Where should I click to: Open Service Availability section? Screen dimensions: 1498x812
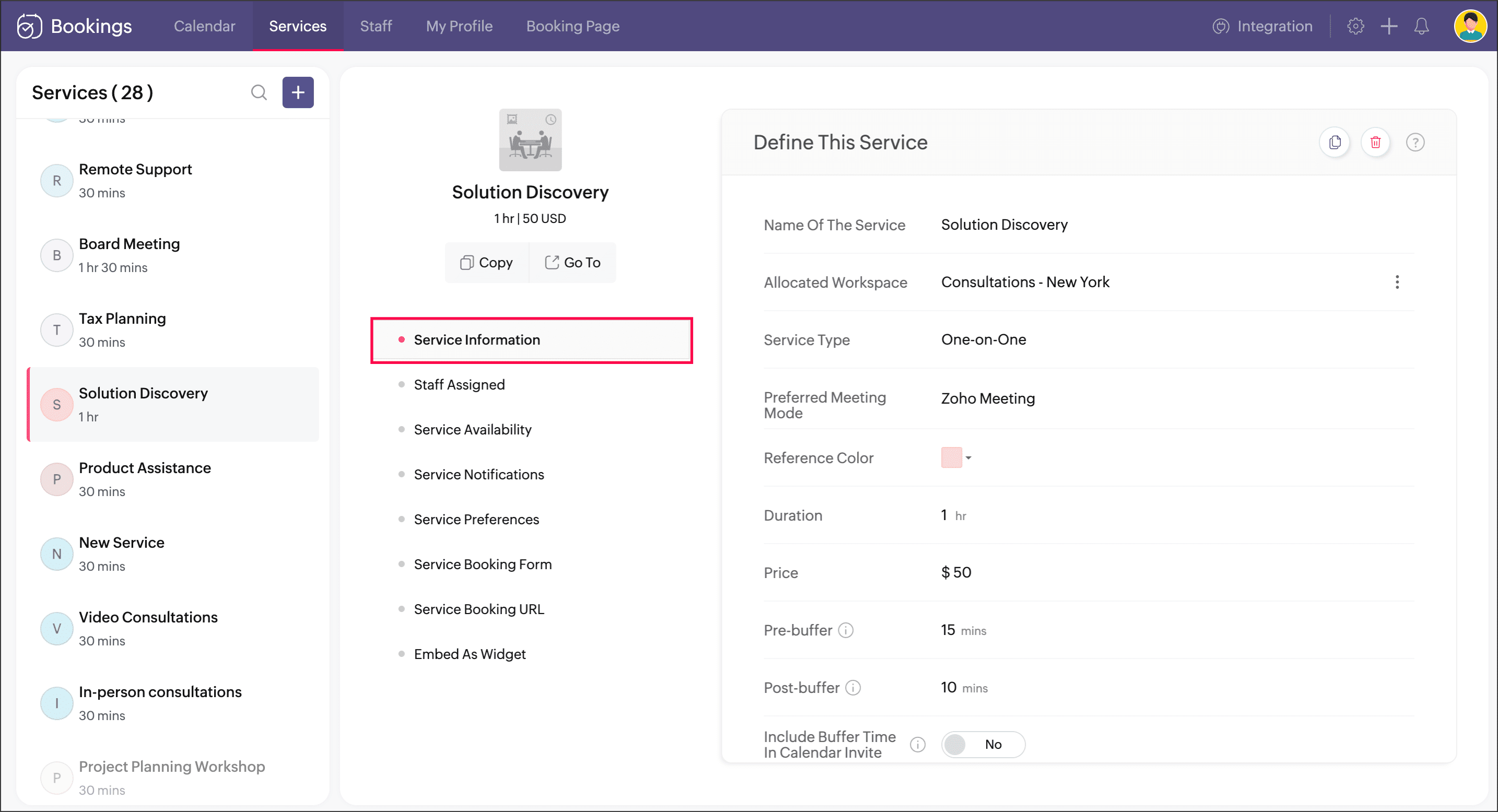(x=472, y=430)
